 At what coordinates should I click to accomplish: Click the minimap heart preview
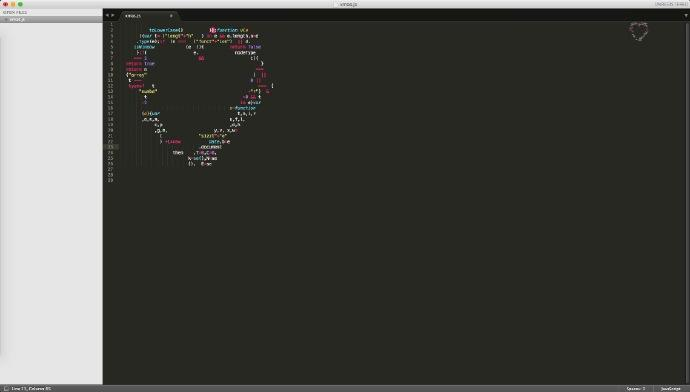639,32
